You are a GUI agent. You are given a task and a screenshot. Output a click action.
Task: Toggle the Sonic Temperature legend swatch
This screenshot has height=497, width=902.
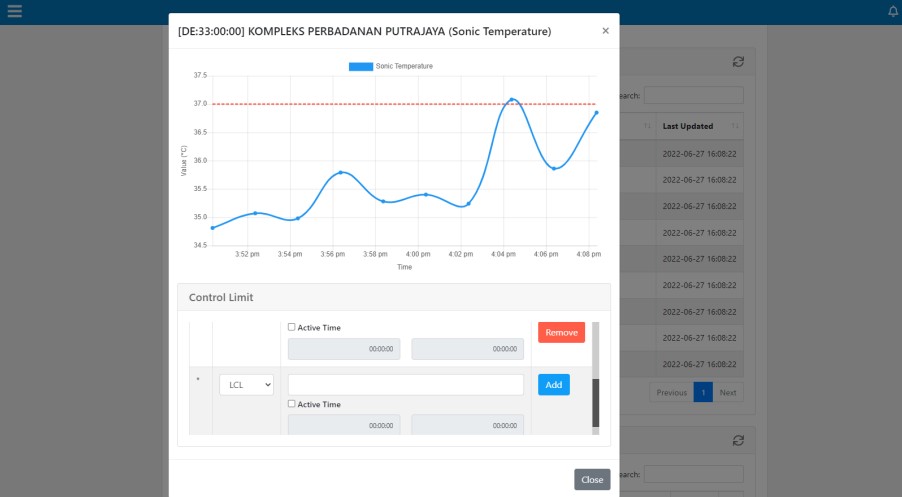[361, 66]
